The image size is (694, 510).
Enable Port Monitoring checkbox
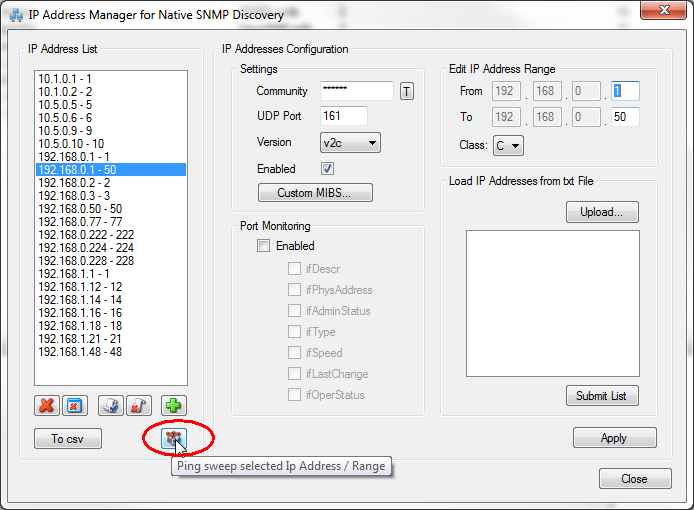click(264, 246)
